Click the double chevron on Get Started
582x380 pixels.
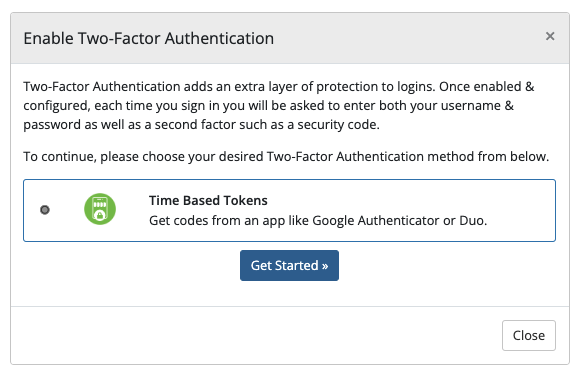coord(325,266)
